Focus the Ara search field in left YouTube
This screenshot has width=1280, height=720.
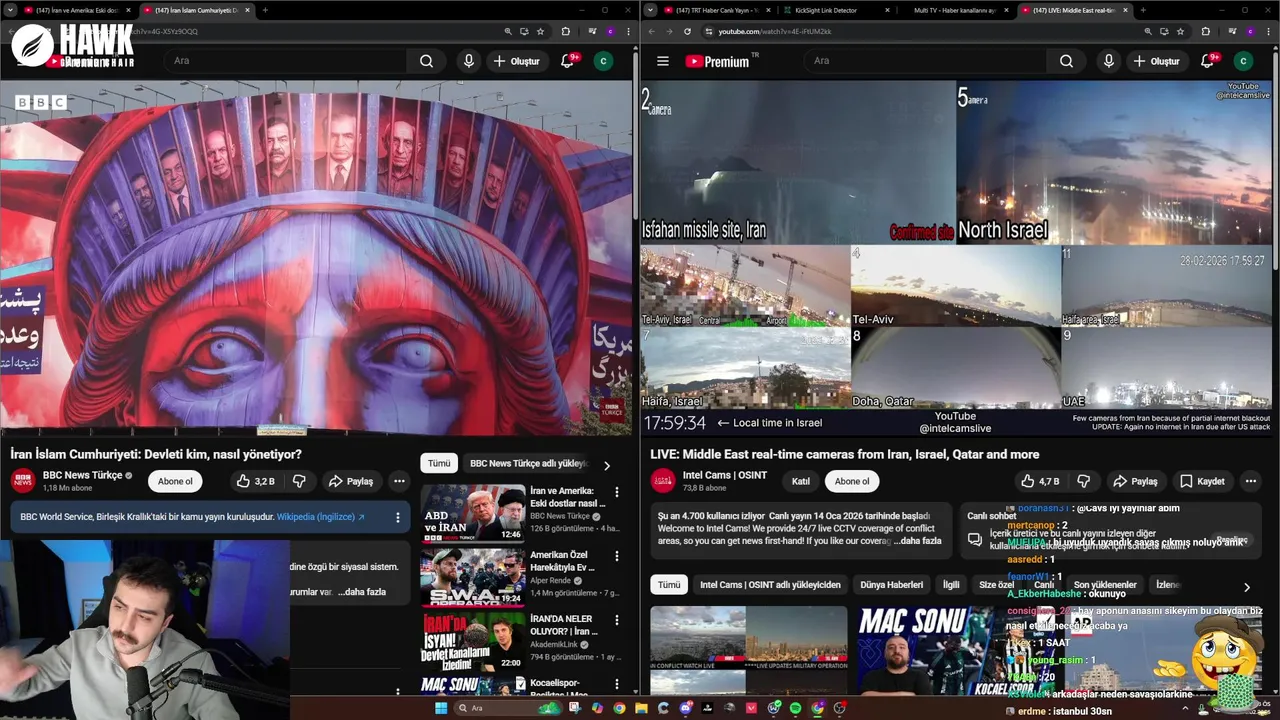point(286,61)
